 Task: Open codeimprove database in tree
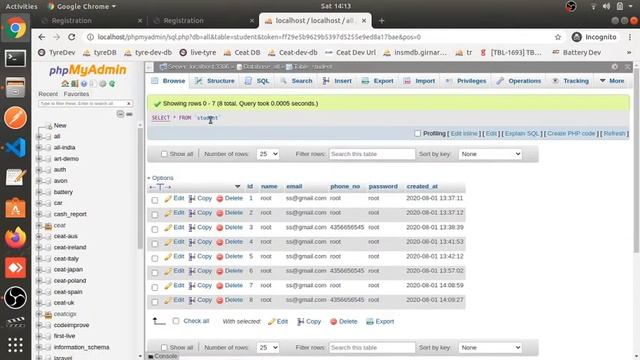pyautogui.click(x=71, y=325)
